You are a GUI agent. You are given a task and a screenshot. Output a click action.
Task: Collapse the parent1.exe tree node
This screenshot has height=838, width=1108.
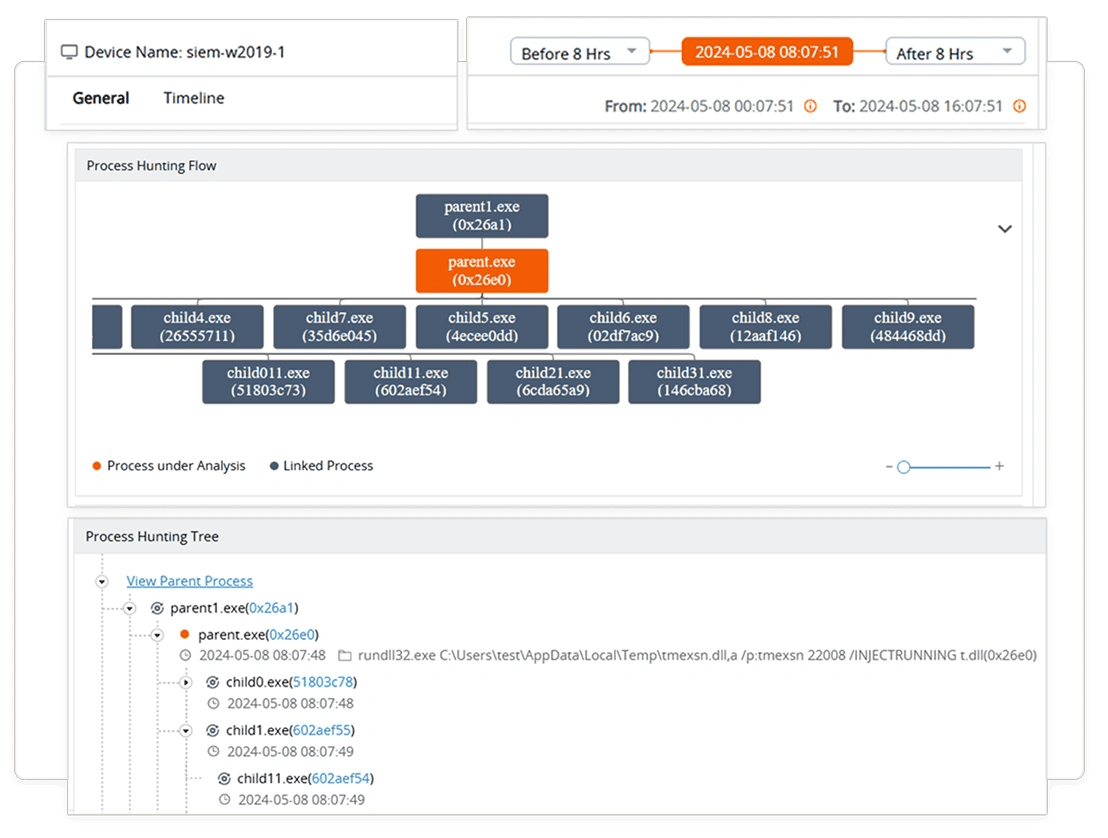click(x=129, y=608)
